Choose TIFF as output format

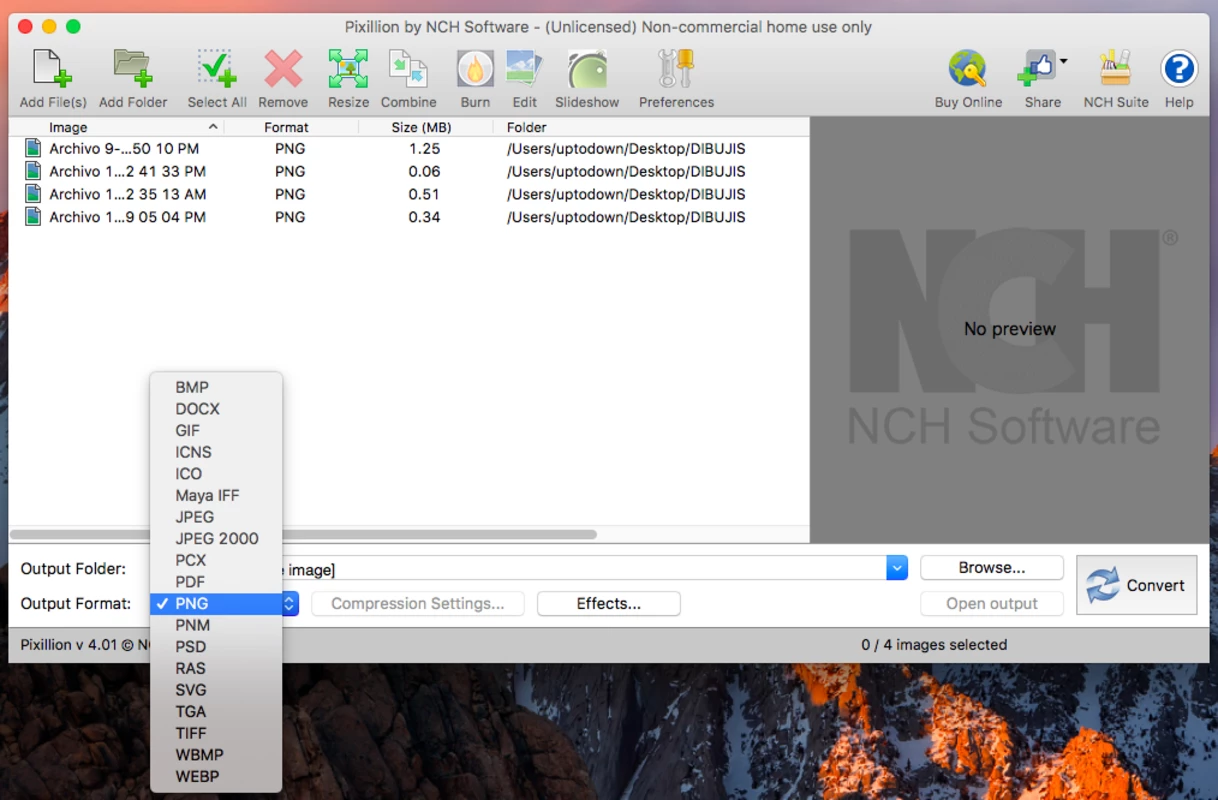coord(216,734)
